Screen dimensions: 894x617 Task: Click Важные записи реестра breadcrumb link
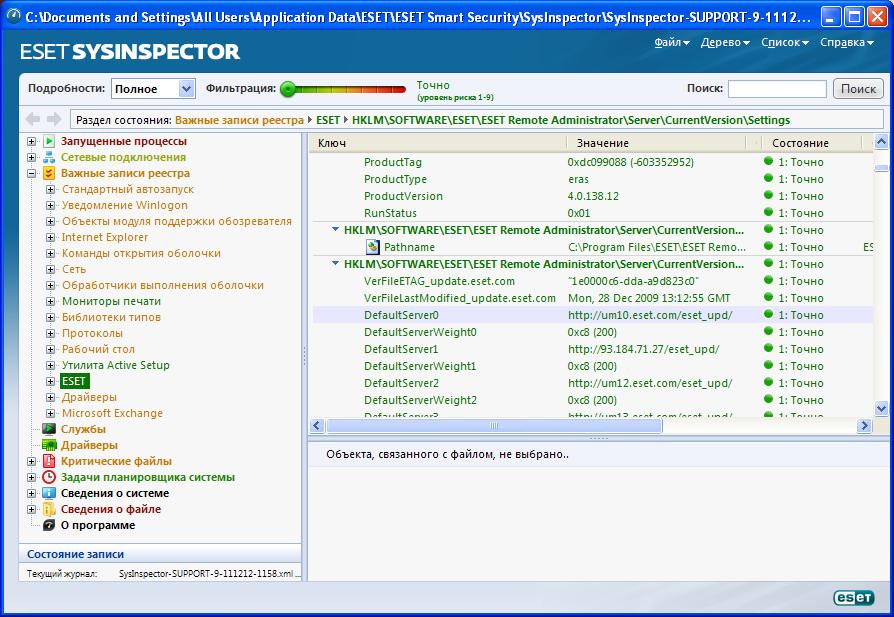pos(239,120)
